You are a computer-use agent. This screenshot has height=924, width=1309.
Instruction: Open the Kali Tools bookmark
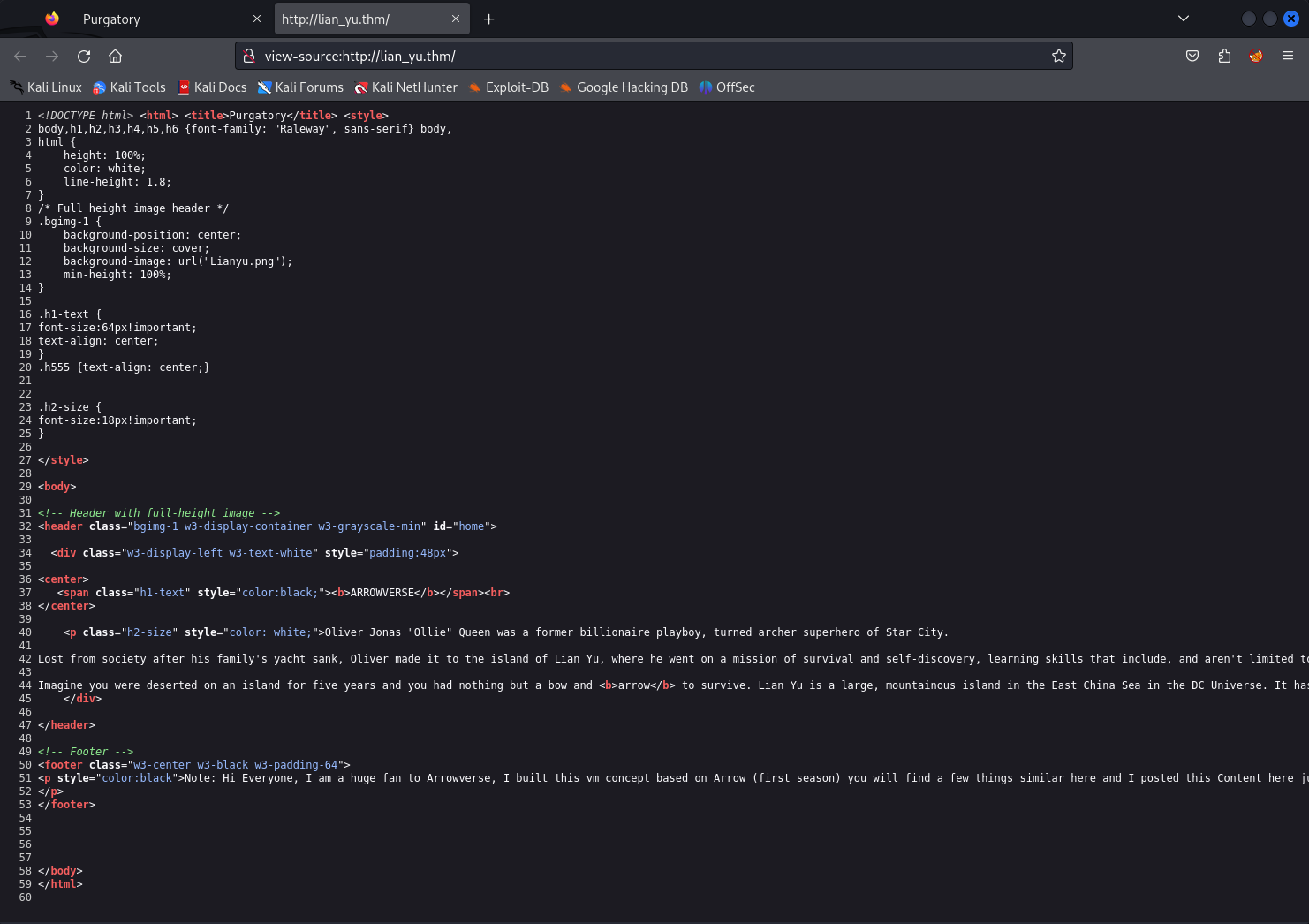coord(129,87)
